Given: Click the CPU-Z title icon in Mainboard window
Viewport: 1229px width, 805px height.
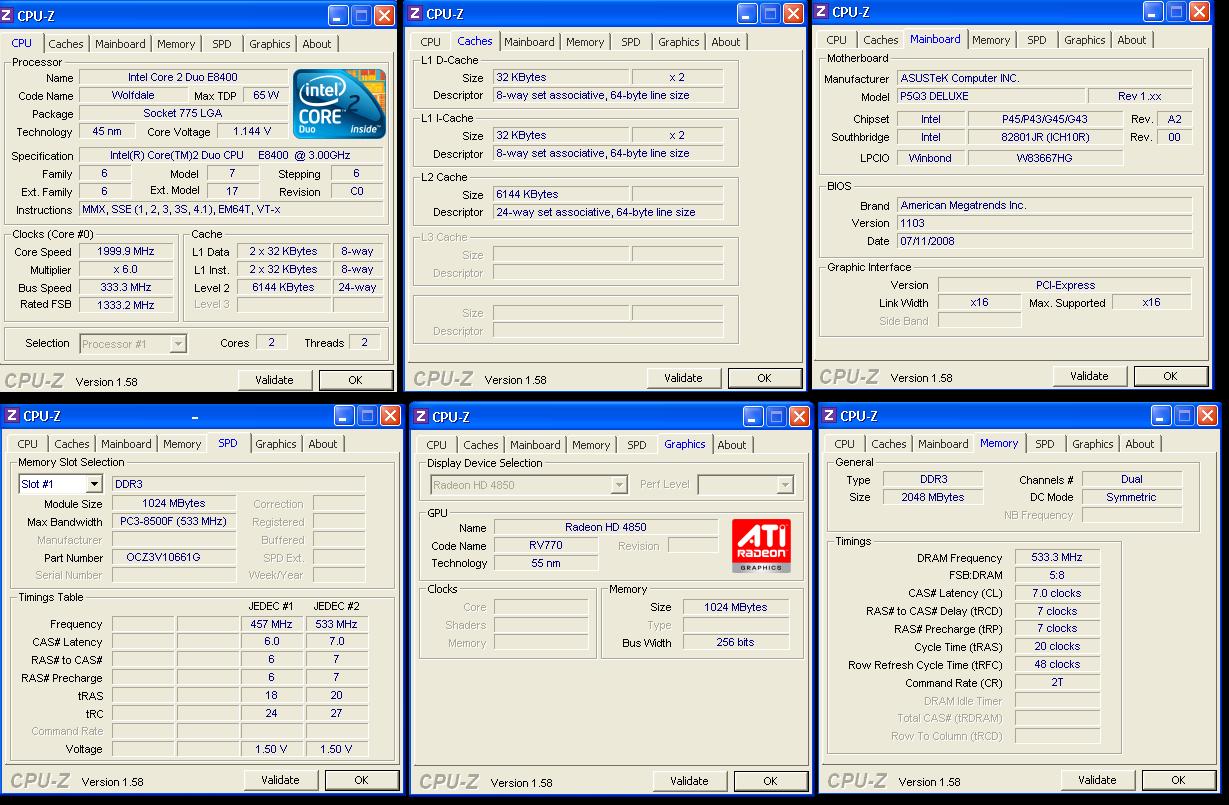Looking at the screenshot, I should [821, 12].
